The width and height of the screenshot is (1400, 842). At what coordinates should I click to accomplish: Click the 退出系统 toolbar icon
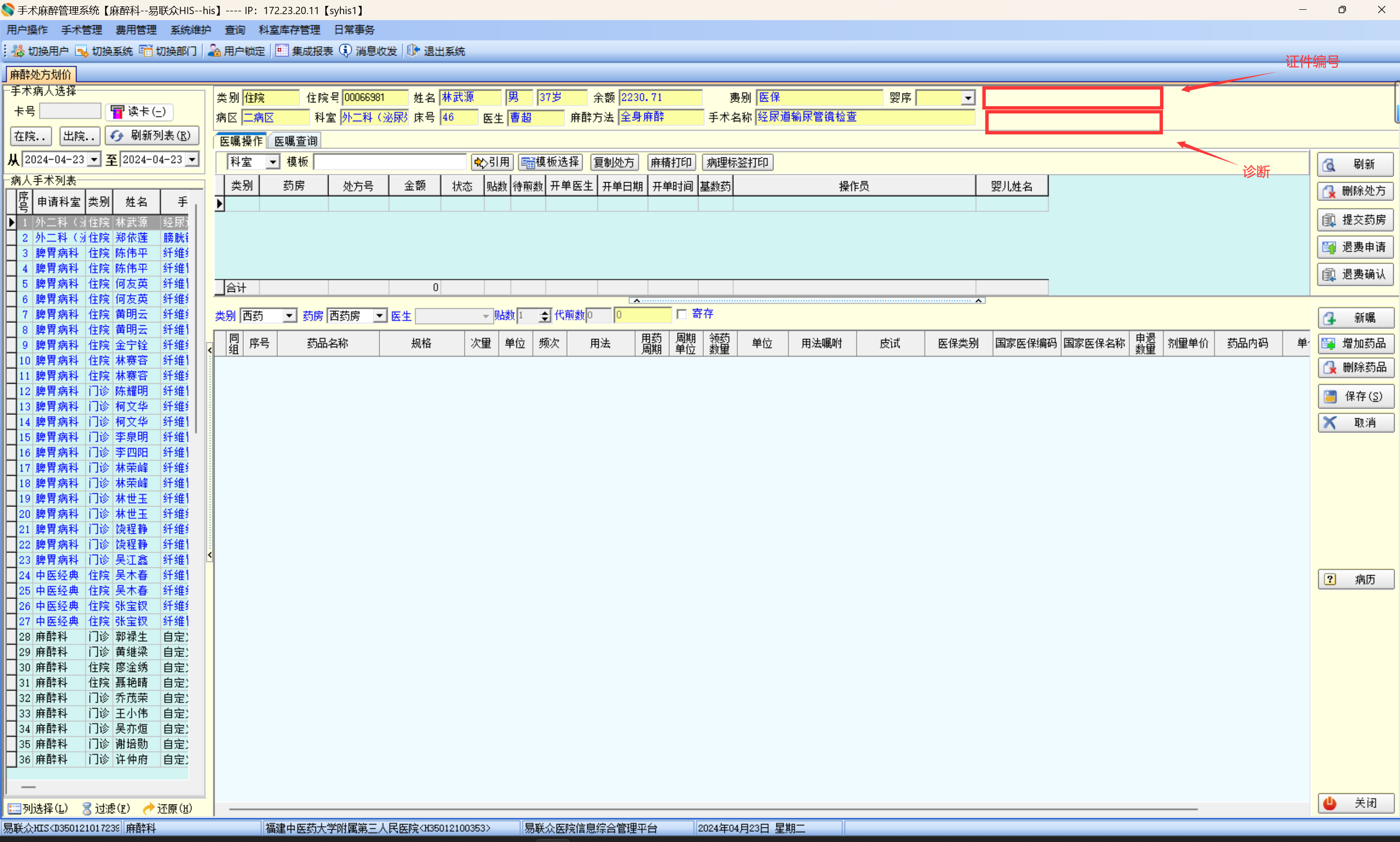(413, 51)
